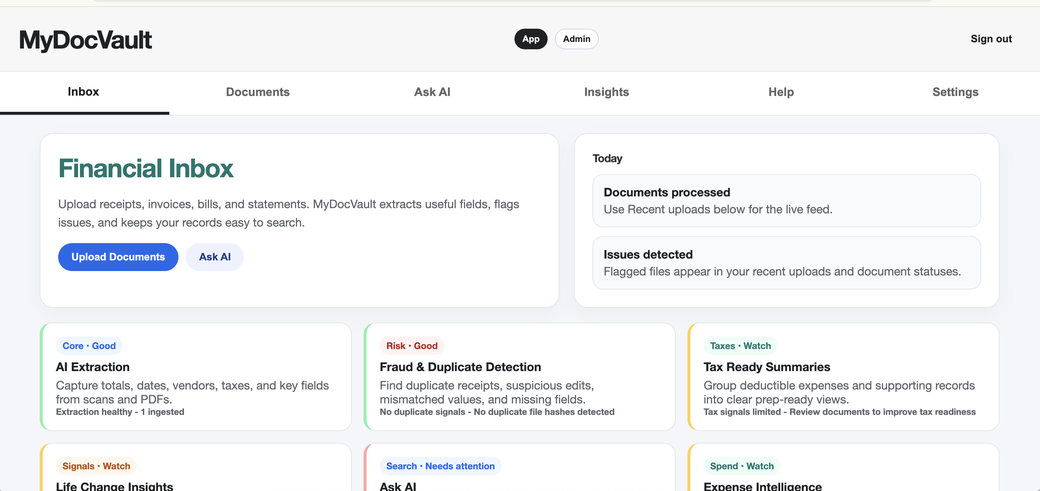The image size is (1040, 491).
Task: Select the Settings tab
Action: tap(955, 92)
